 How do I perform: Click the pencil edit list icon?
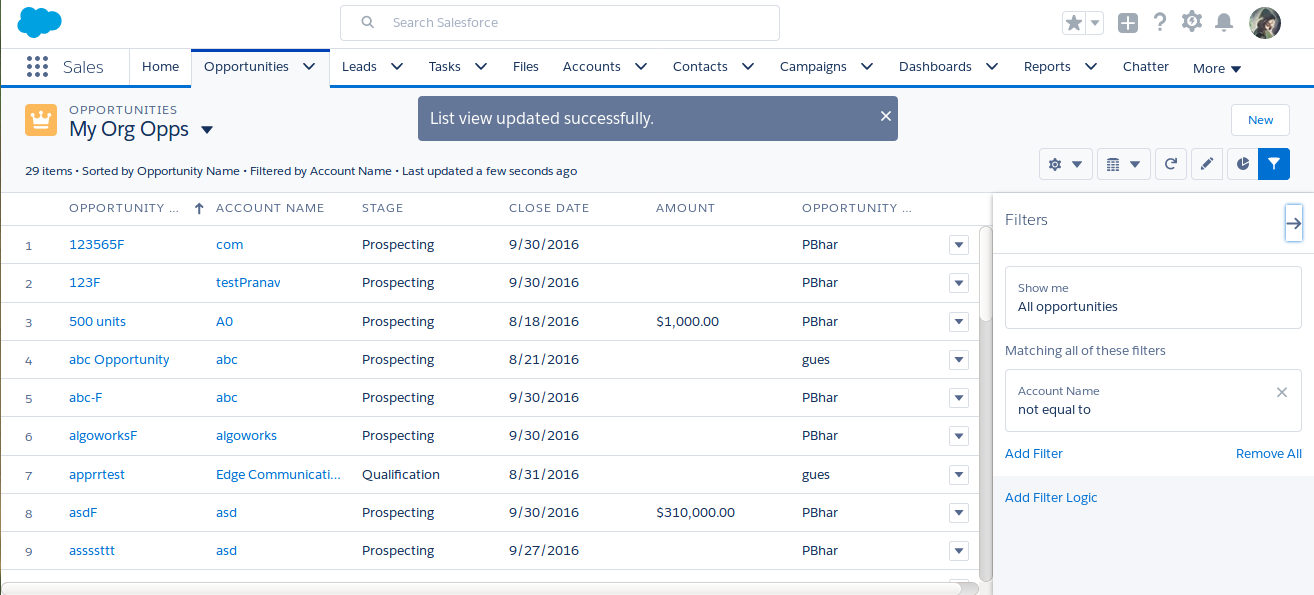pyautogui.click(x=1206, y=164)
